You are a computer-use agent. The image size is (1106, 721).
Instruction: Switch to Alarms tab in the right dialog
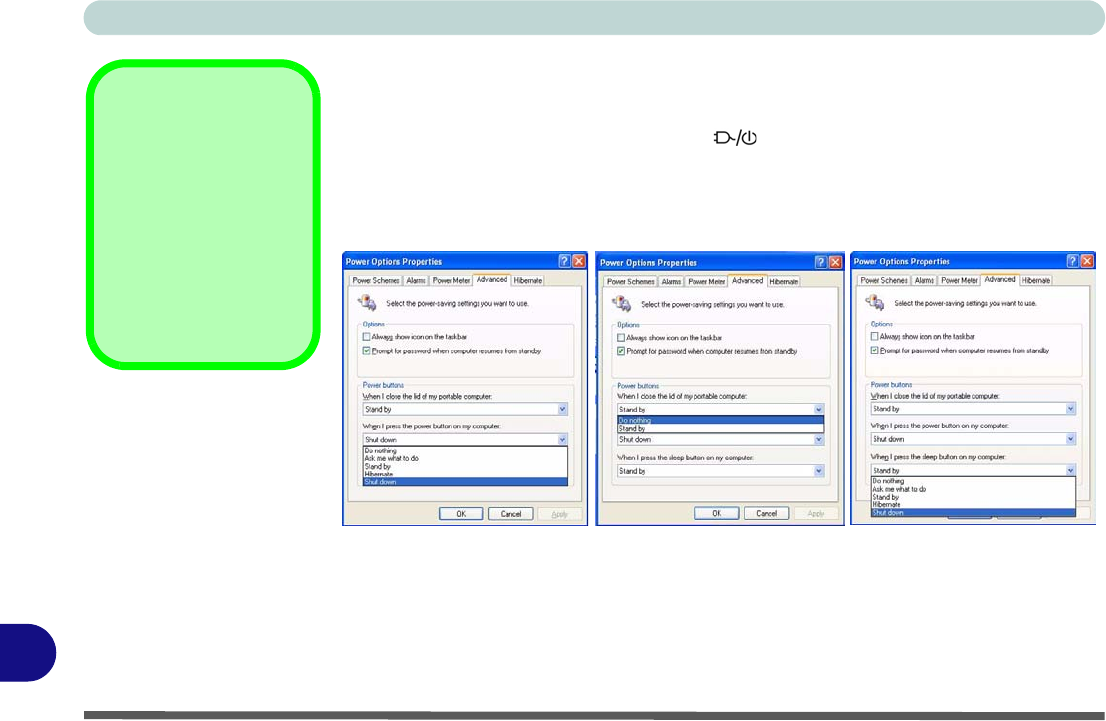tap(924, 280)
